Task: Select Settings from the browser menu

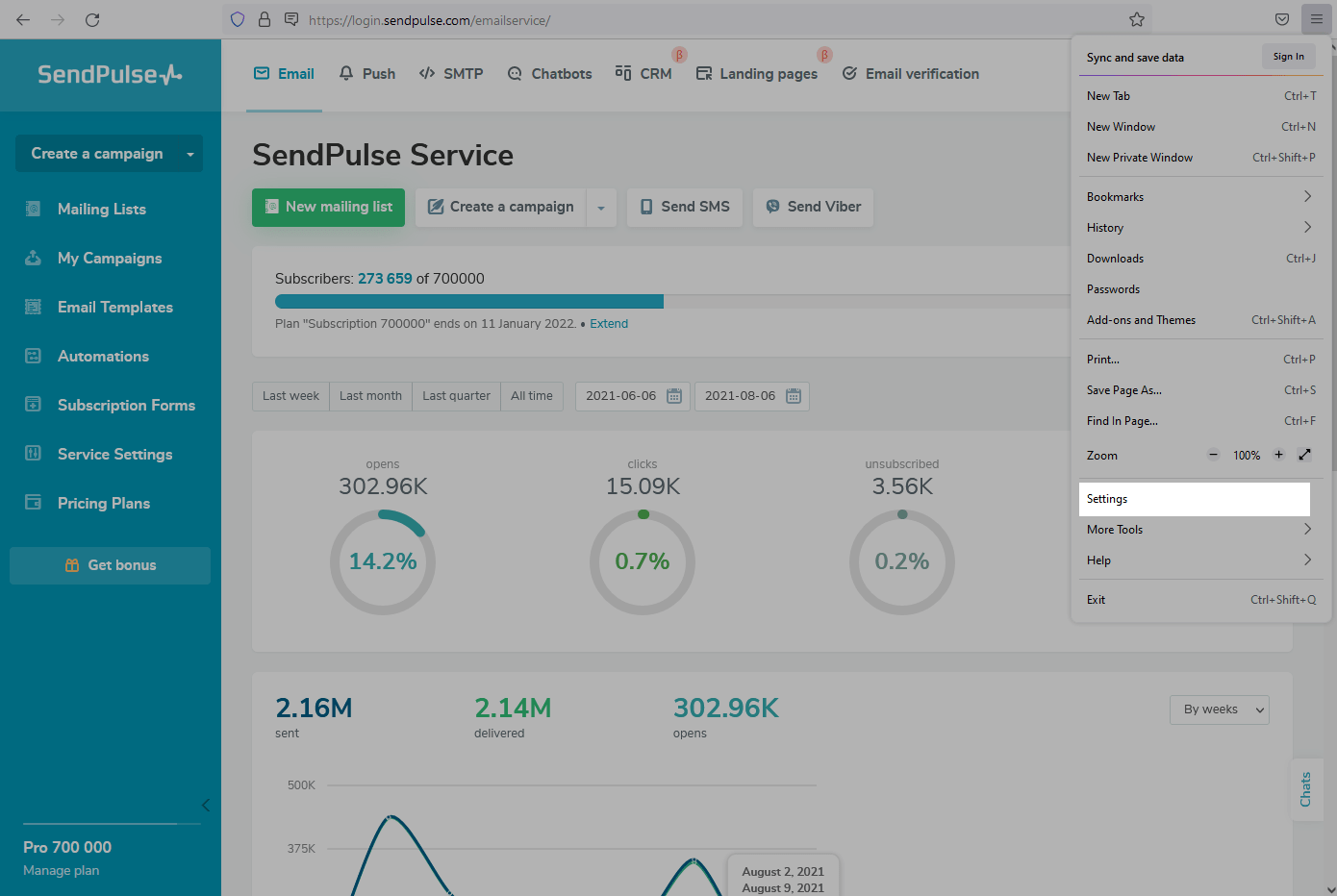Action: point(1191,499)
